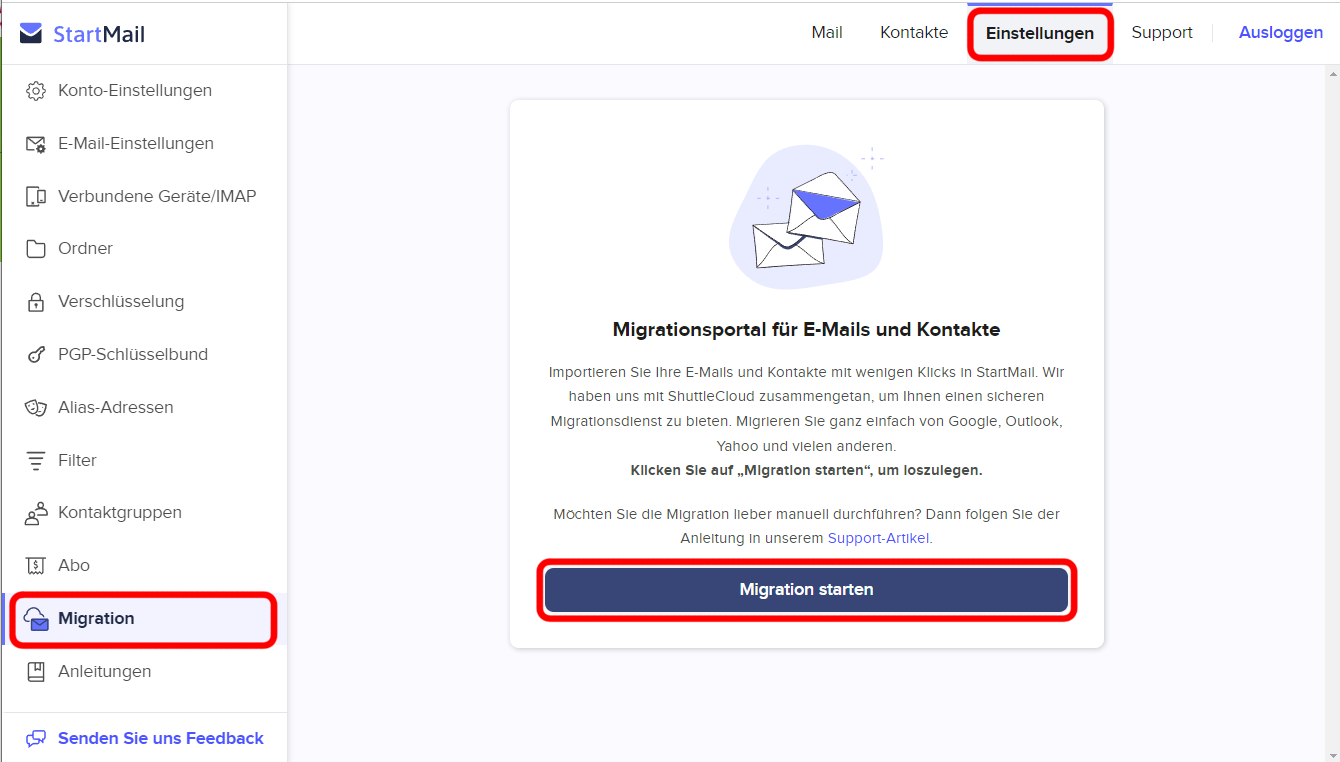
Task: Select the Einstellungen tab
Action: point(1040,34)
